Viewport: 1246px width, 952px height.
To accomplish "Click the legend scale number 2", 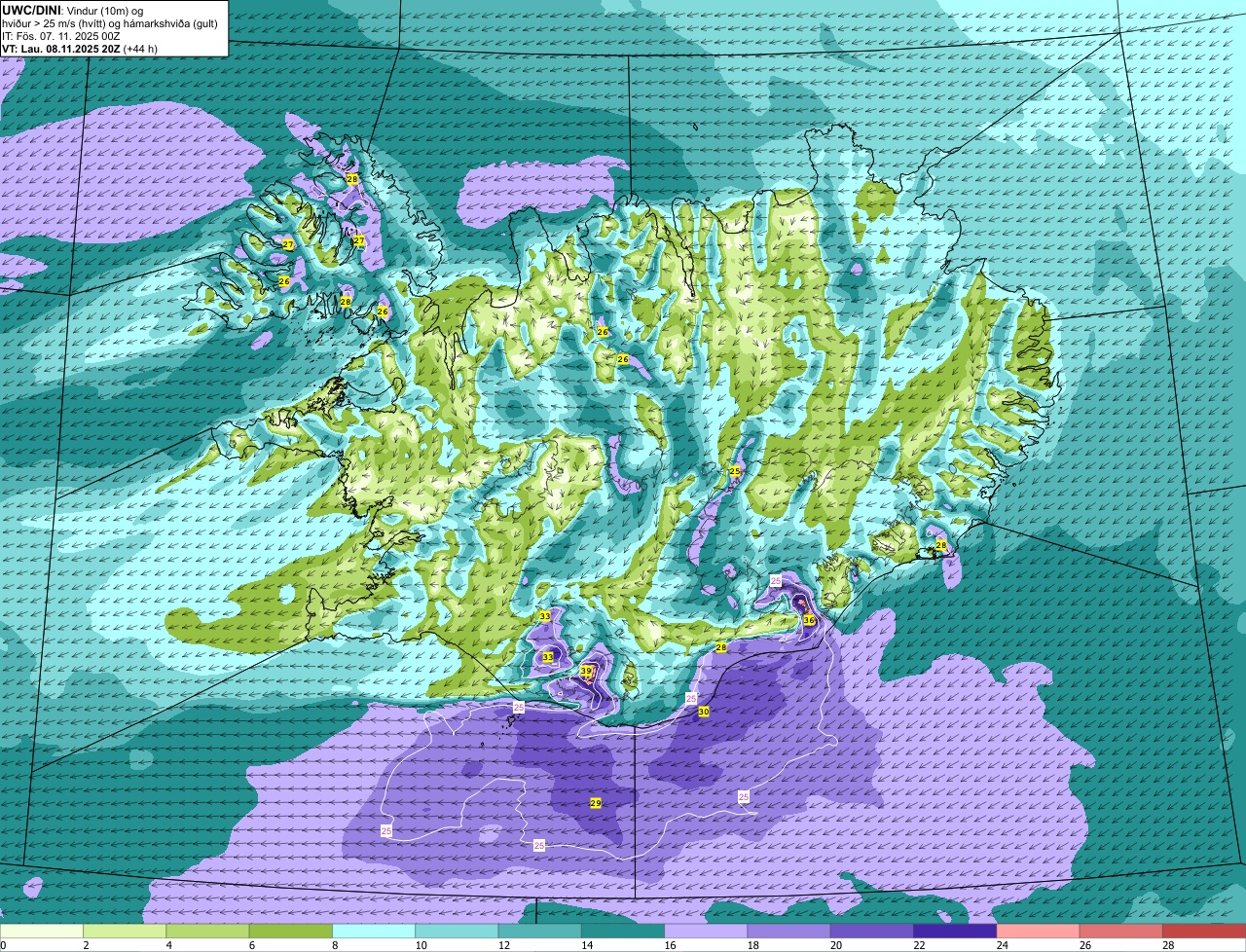I will tap(86, 945).
